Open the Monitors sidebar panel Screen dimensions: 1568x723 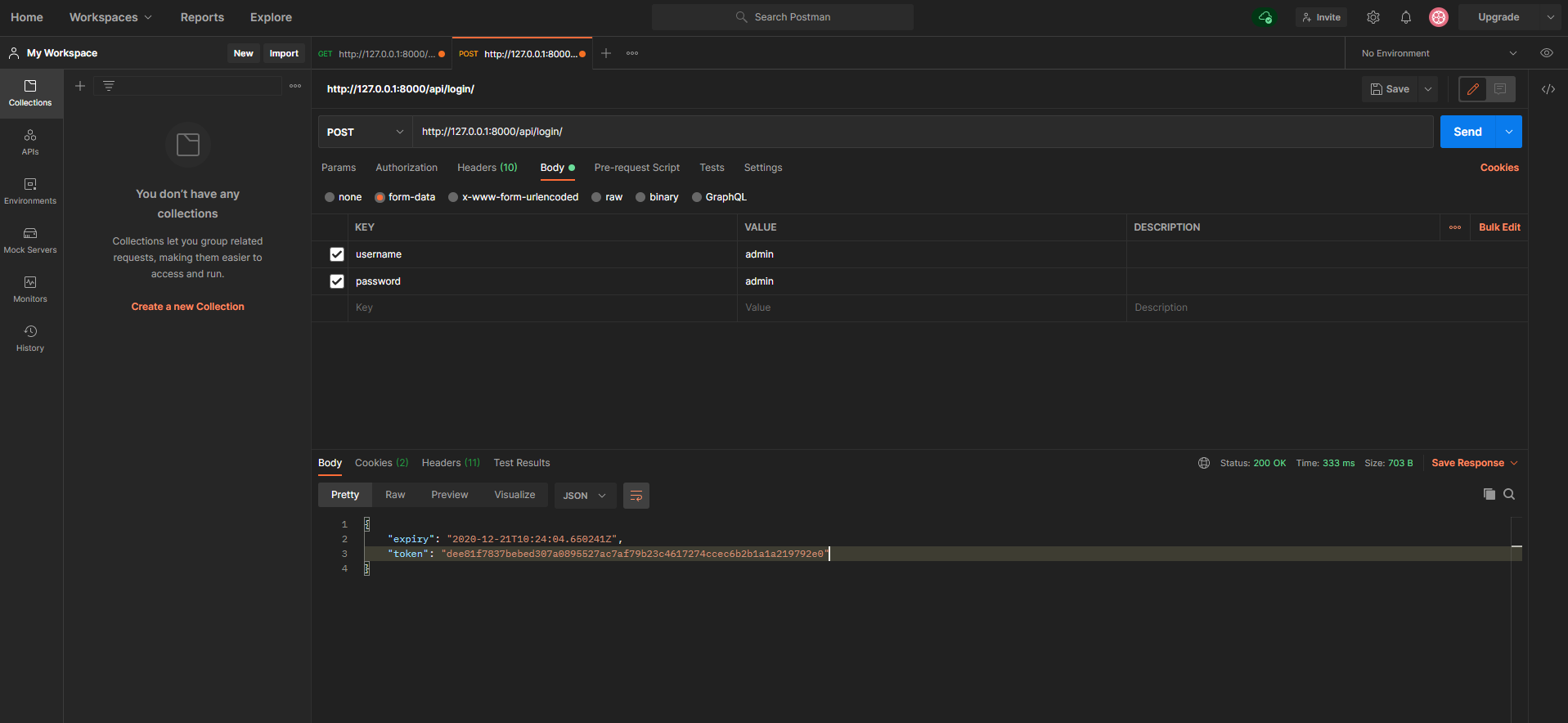click(x=30, y=290)
